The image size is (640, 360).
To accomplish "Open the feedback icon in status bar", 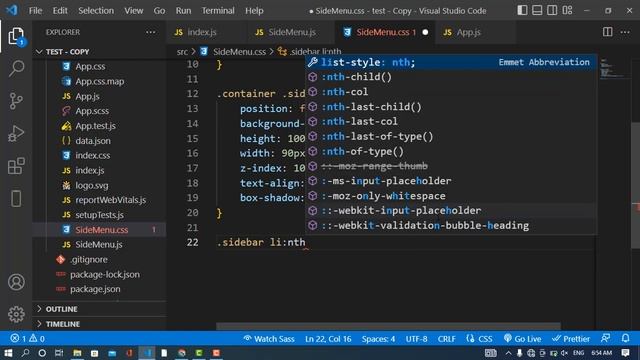I will 606,338.
